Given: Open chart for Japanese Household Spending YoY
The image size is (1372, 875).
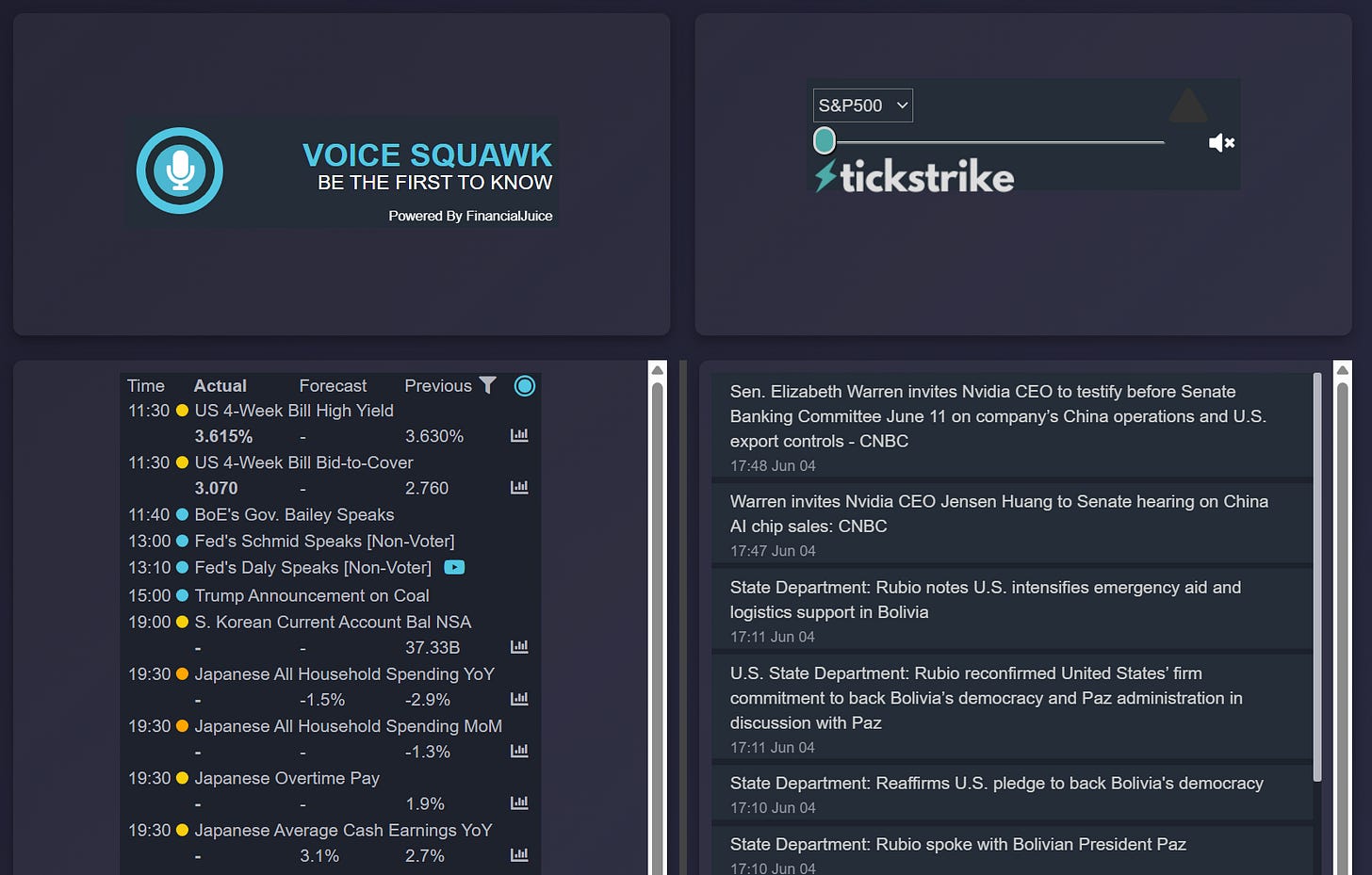Looking at the screenshot, I should pyautogui.click(x=519, y=698).
